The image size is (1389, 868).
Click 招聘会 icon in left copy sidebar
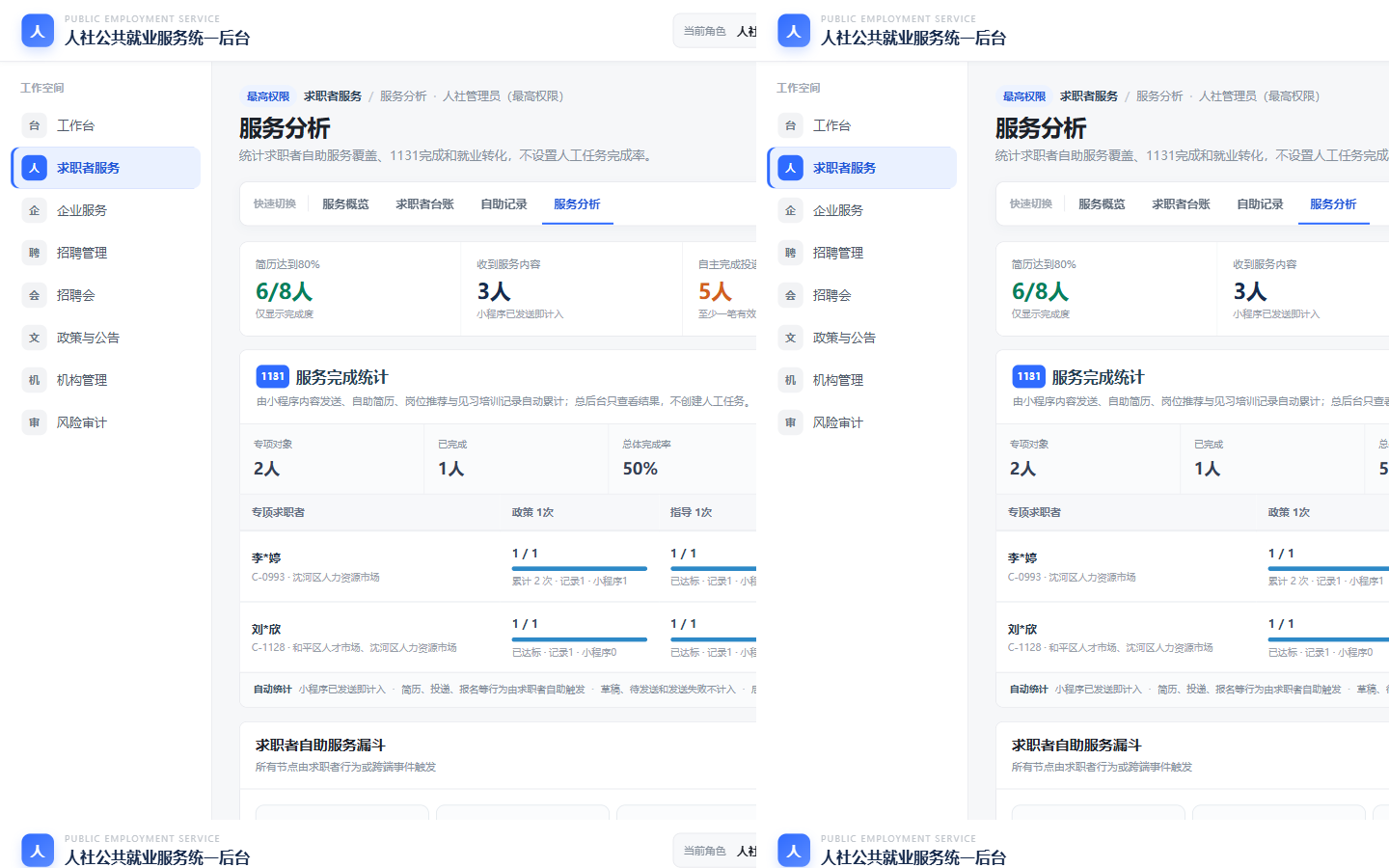pos(34,295)
